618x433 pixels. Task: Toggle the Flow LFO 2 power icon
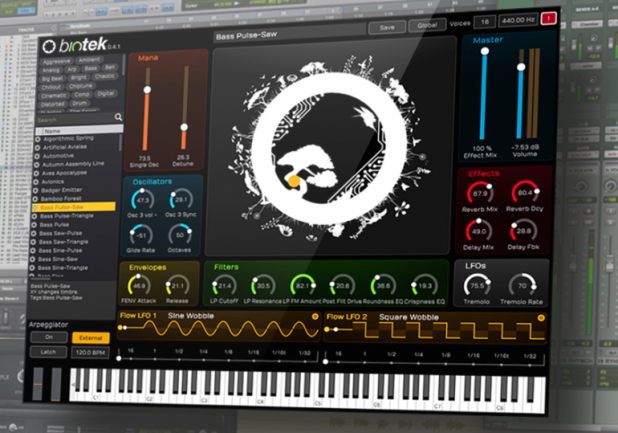[x=541, y=318]
